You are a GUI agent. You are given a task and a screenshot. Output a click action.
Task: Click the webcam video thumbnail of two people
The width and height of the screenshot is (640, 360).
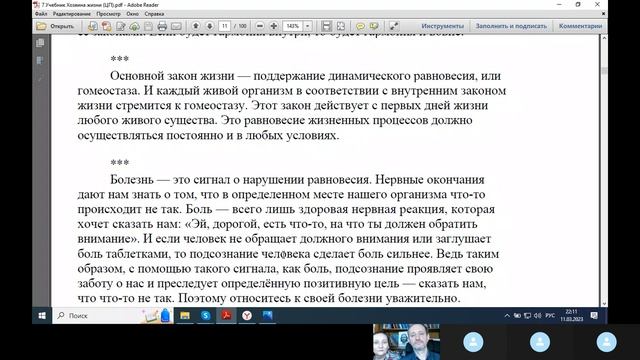(x=406, y=342)
